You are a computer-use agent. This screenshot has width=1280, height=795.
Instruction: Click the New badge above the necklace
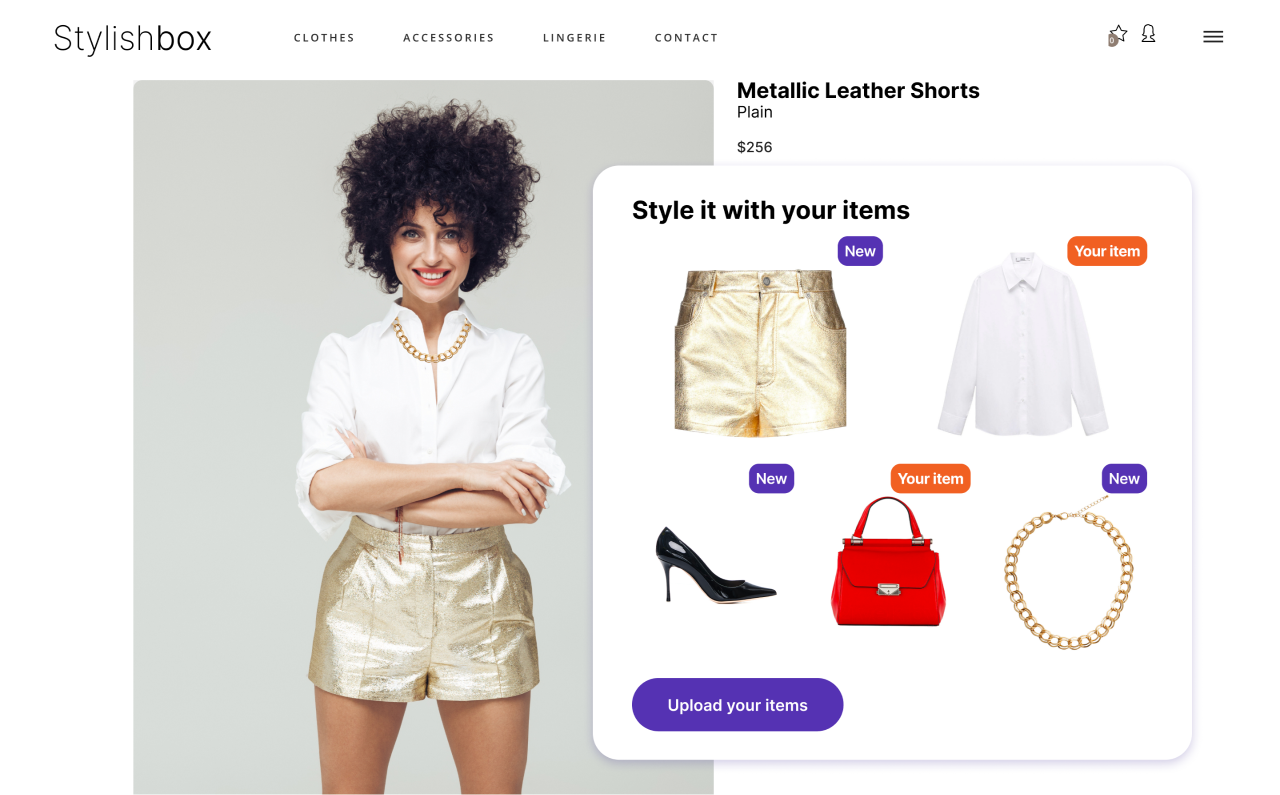[x=1124, y=479]
